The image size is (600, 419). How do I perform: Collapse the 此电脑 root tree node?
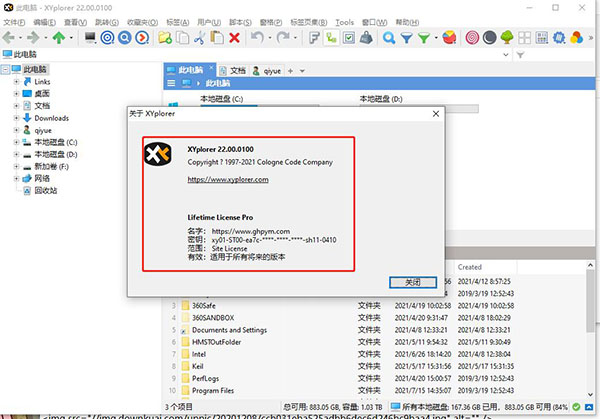coord(6,69)
